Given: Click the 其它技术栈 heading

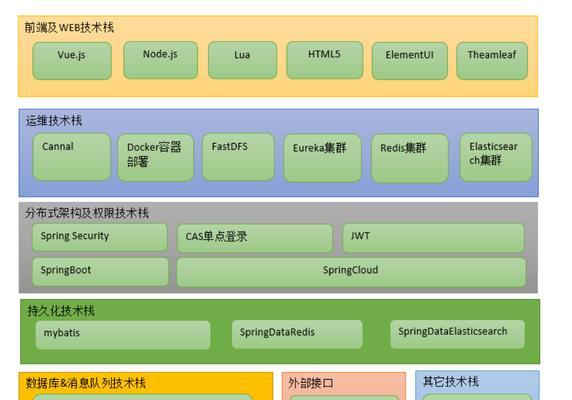Looking at the screenshot, I should tap(451, 381).
